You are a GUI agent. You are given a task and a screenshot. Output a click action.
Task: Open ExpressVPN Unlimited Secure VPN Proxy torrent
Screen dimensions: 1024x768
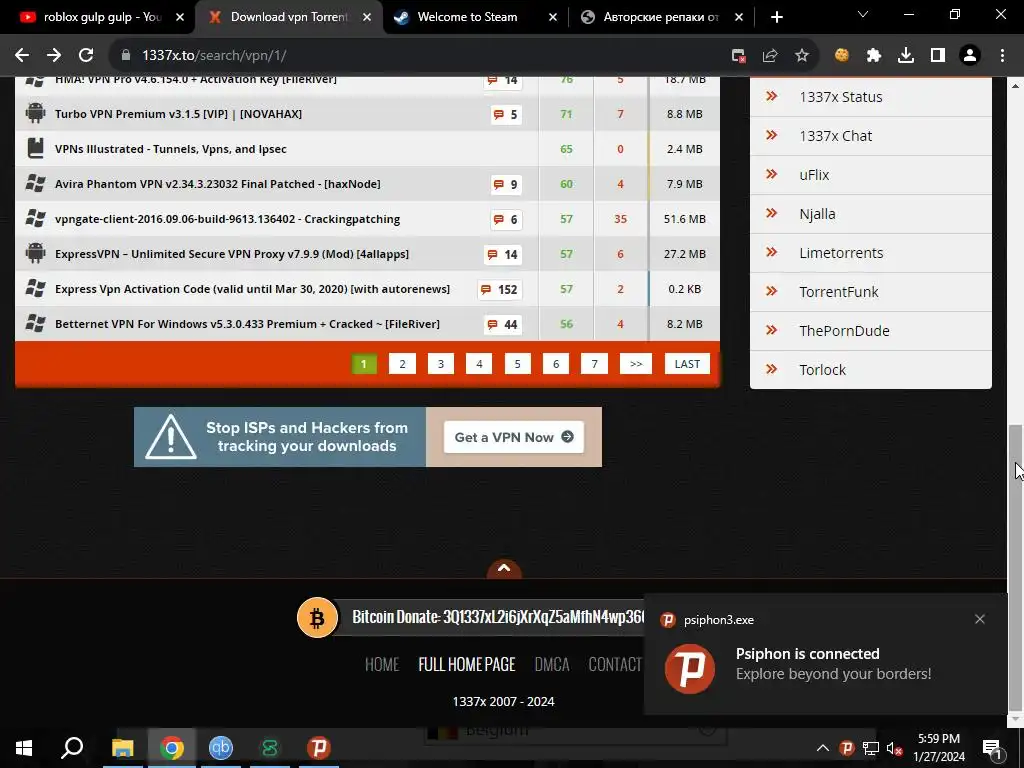point(232,254)
